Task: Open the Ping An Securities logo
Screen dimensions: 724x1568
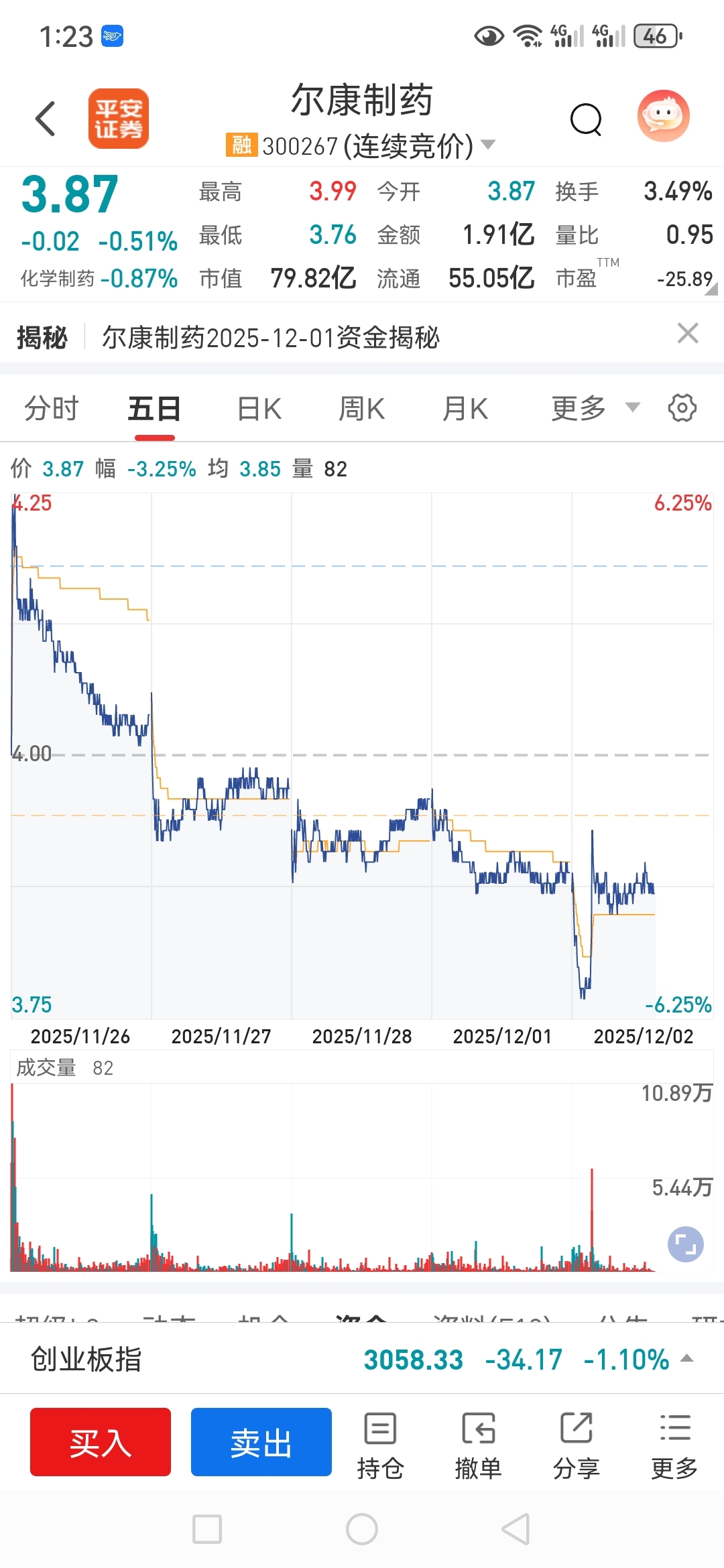Action: pyautogui.click(x=119, y=119)
